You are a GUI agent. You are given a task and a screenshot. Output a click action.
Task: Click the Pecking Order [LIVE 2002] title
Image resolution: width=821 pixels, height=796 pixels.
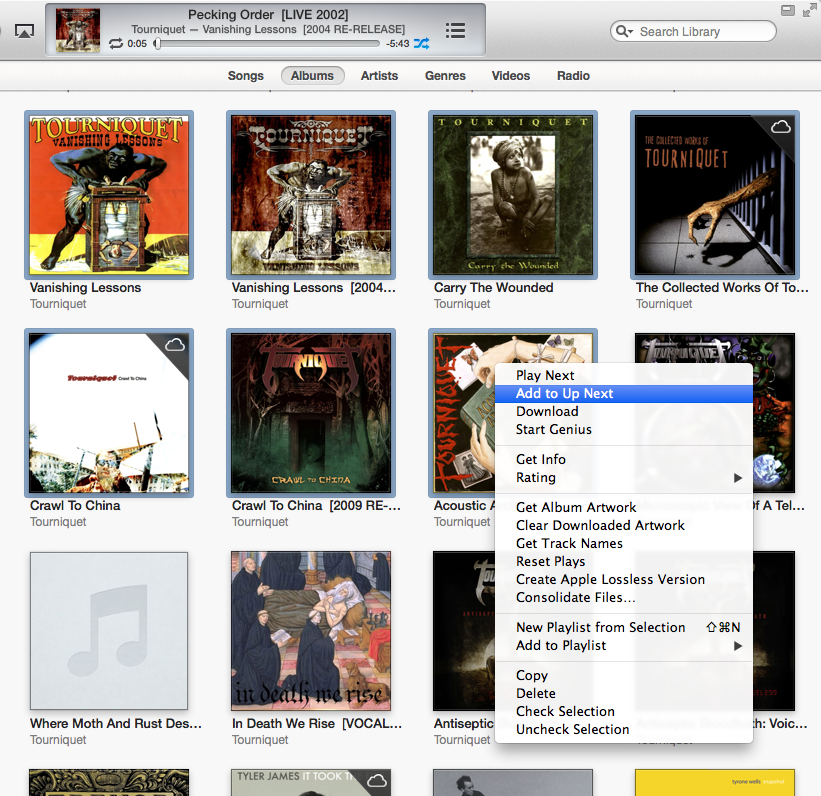point(268,15)
